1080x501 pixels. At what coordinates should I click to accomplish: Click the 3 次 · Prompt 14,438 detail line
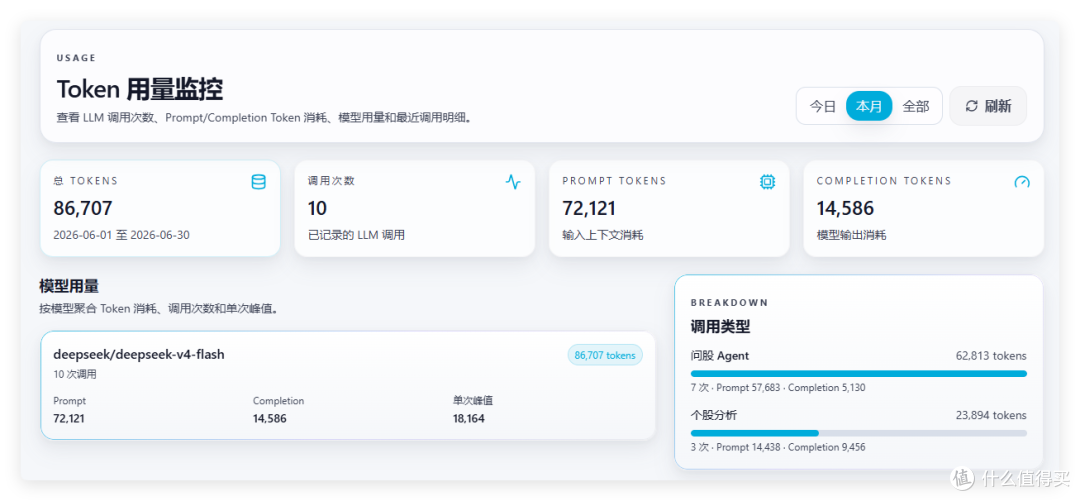click(778, 447)
